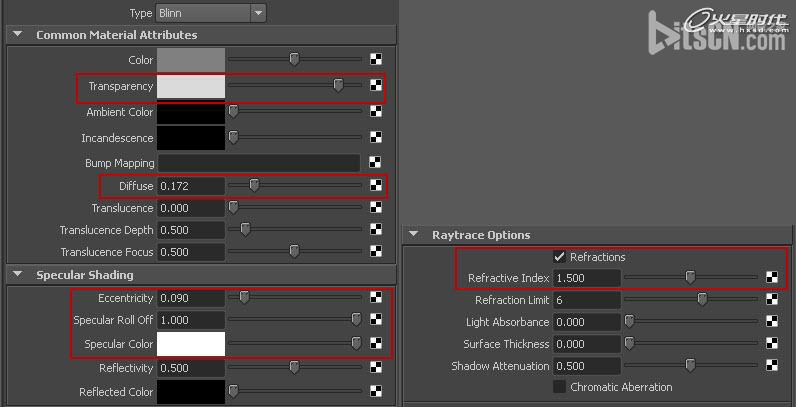Click the Reflectivity map checker icon

pyautogui.click(x=376, y=367)
